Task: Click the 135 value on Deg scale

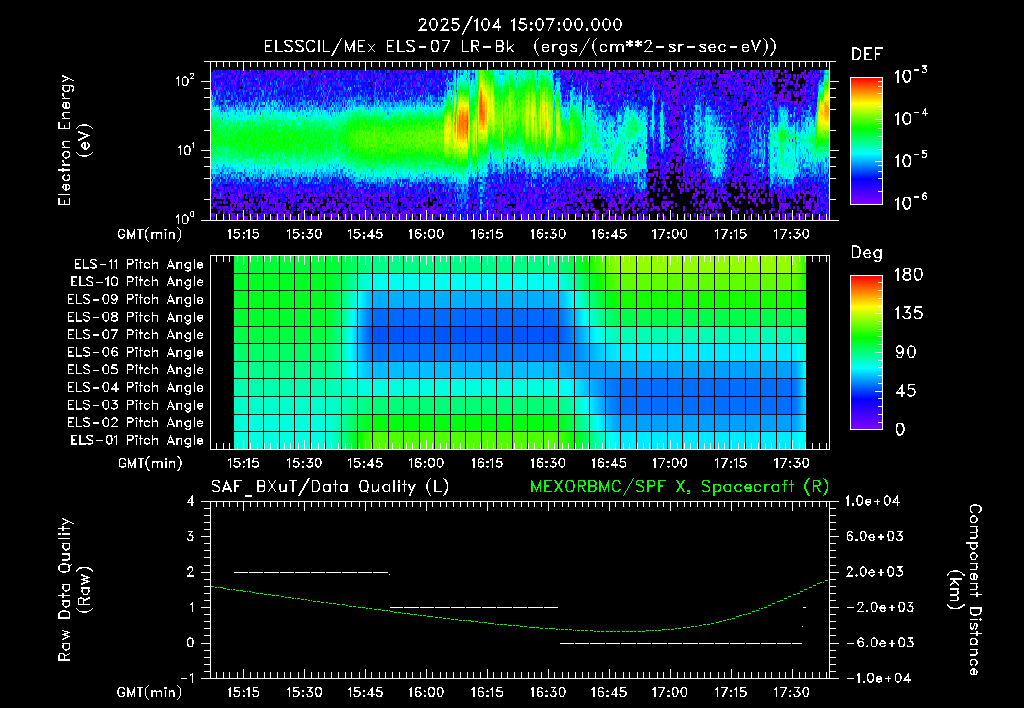Action: (908, 314)
